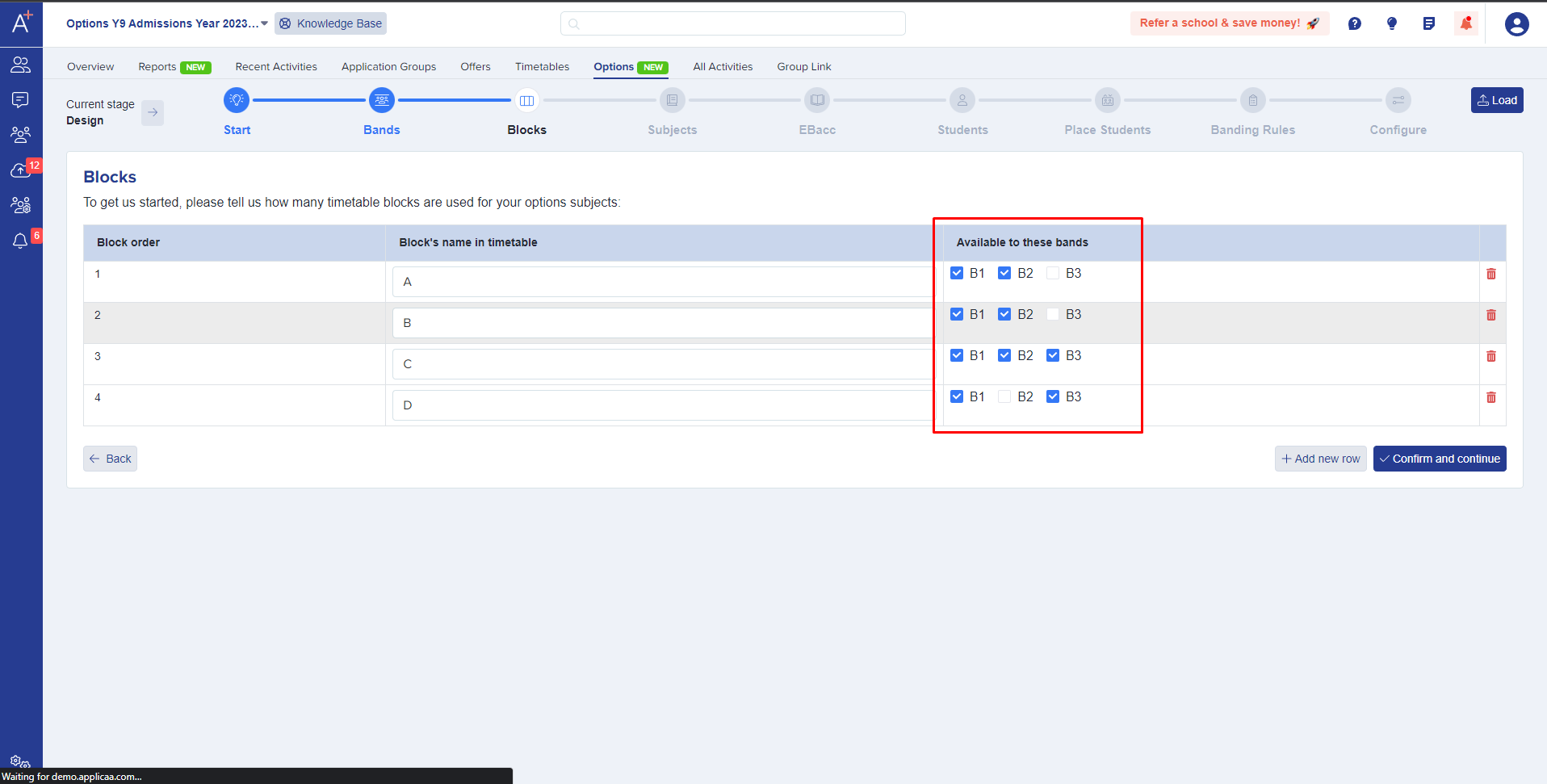
Task: Select the Blocks step icon
Action: 527,100
